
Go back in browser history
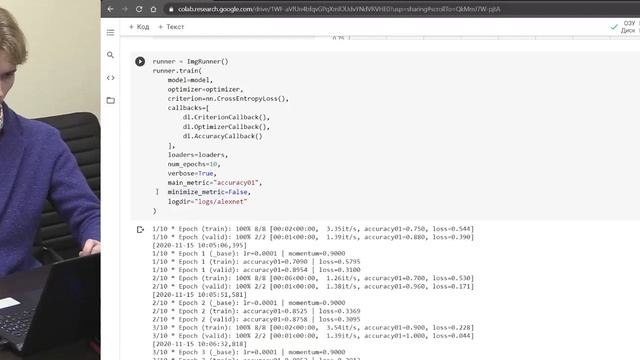110,9
